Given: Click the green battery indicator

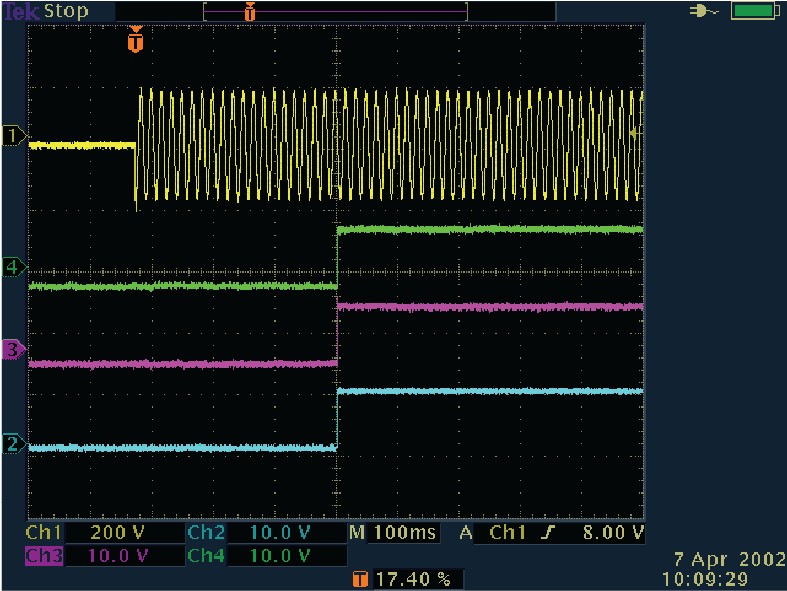Looking at the screenshot, I should (755, 11).
